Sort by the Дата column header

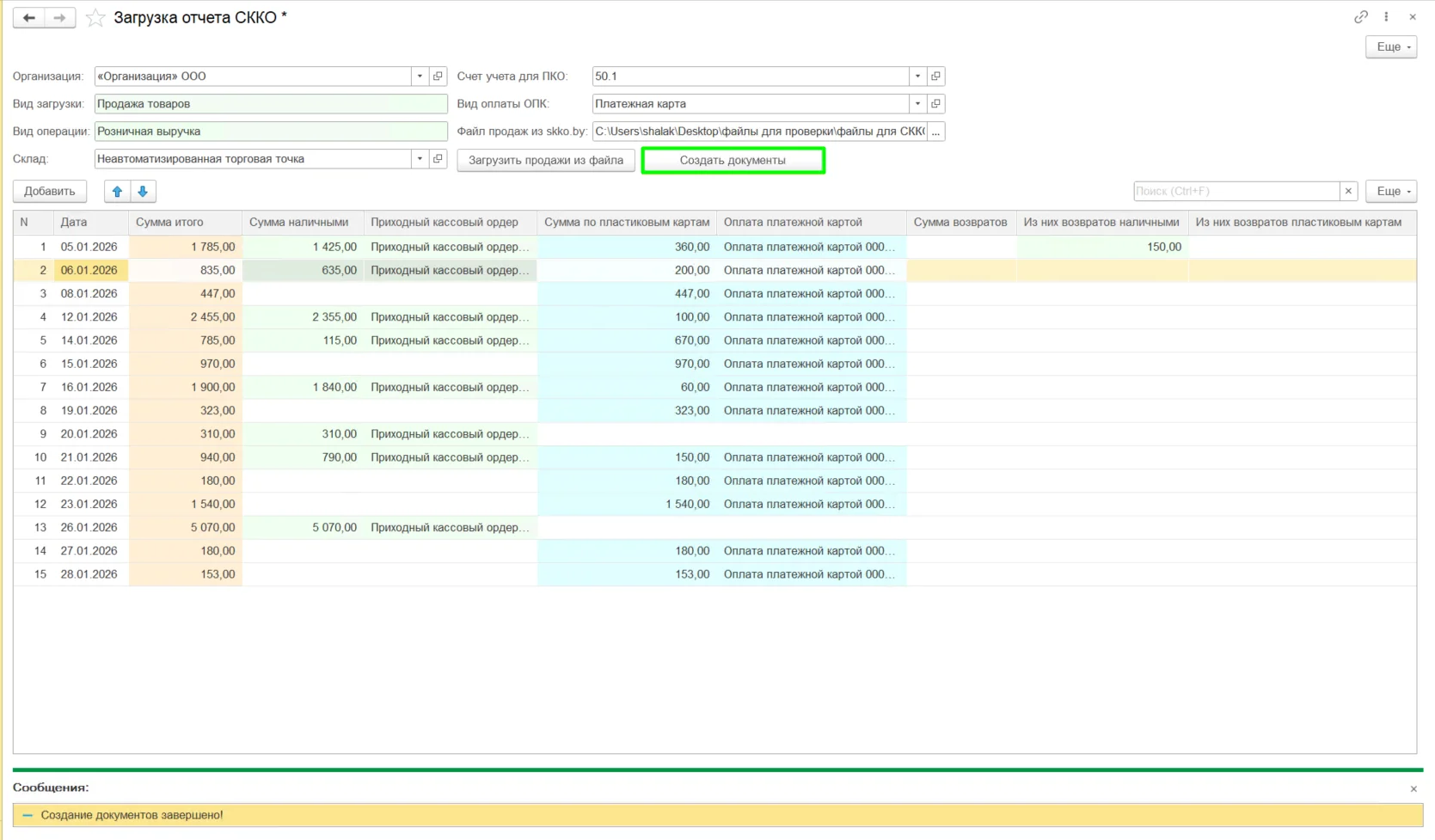(91, 222)
